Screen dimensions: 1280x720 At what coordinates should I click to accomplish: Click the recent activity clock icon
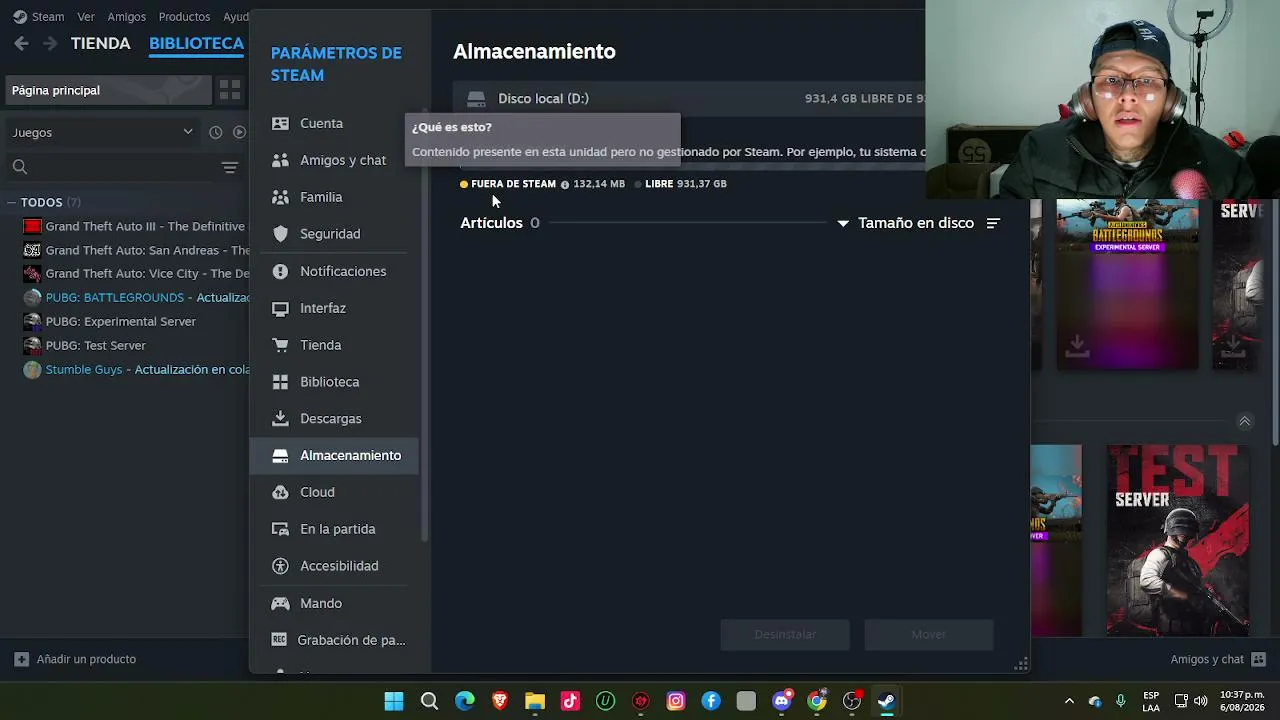click(x=215, y=132)
